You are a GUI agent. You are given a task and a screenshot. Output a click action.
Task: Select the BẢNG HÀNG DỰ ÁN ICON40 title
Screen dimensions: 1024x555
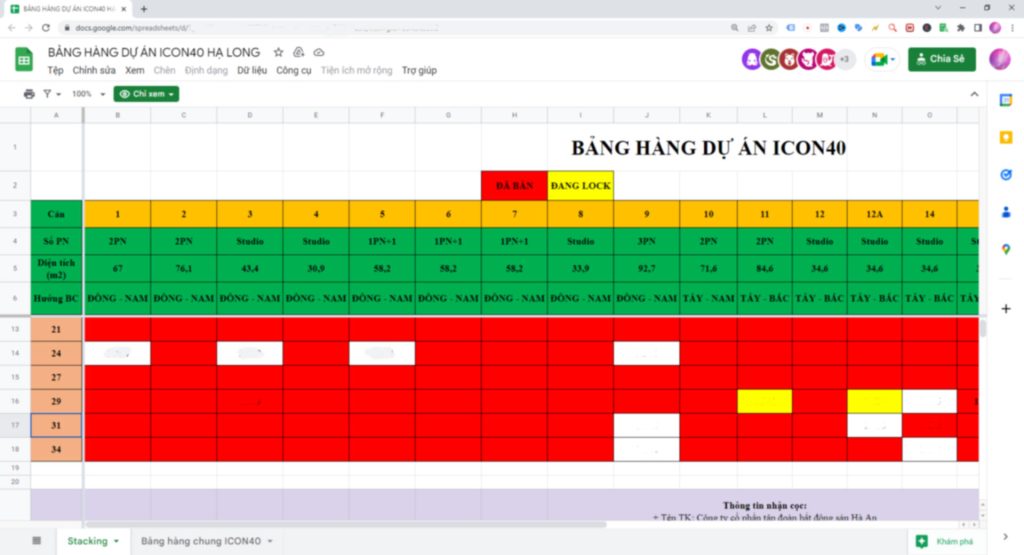click(x=709, y=148)
